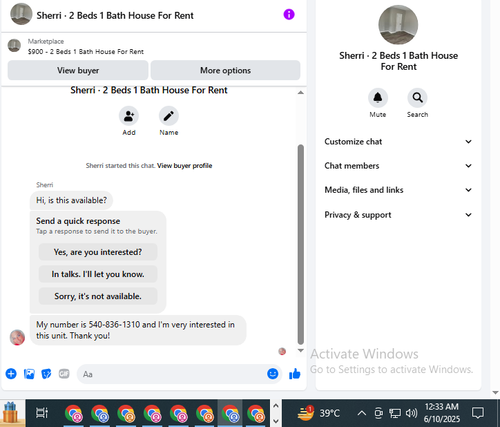Open volume speaker tray icon
This screenshot has height=427, width=500.
[411, 413]
